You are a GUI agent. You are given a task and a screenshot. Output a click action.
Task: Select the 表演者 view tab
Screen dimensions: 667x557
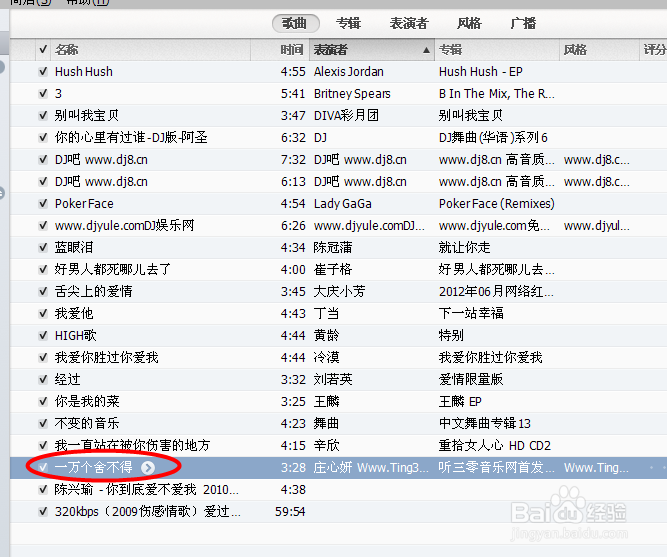409,23
